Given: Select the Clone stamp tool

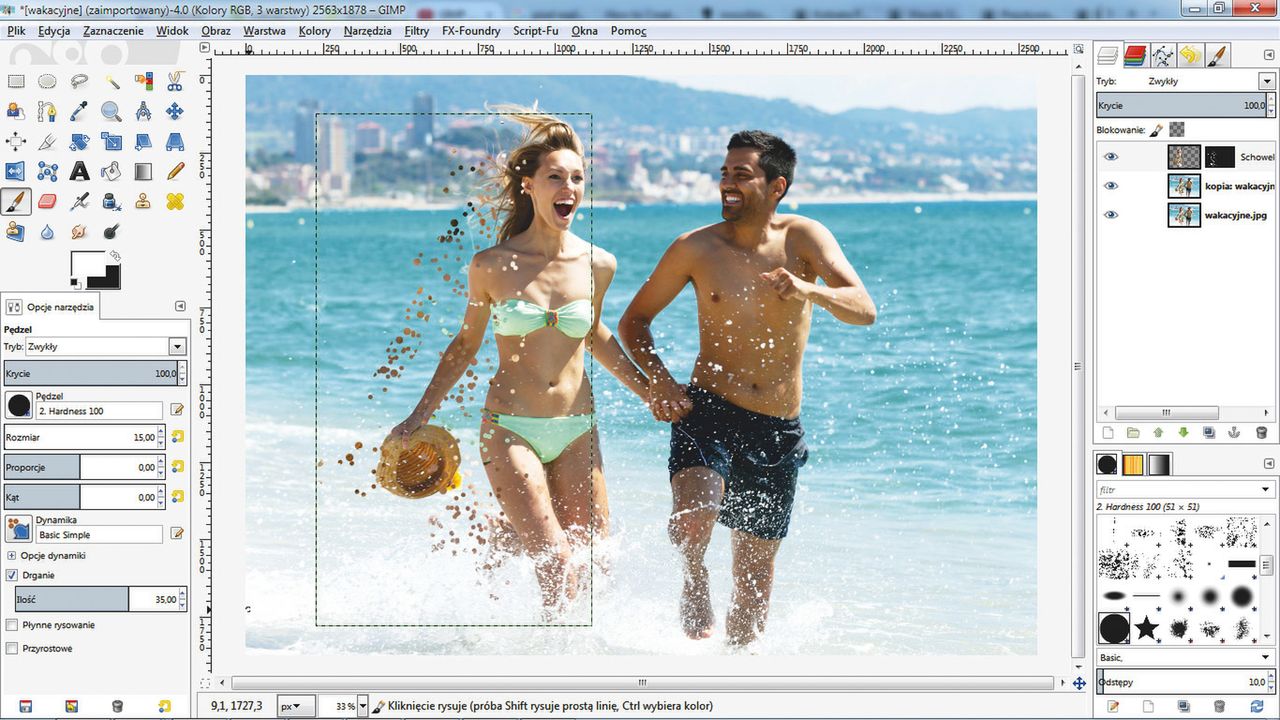Looking at the screenshot, I should tap(143, 202).
